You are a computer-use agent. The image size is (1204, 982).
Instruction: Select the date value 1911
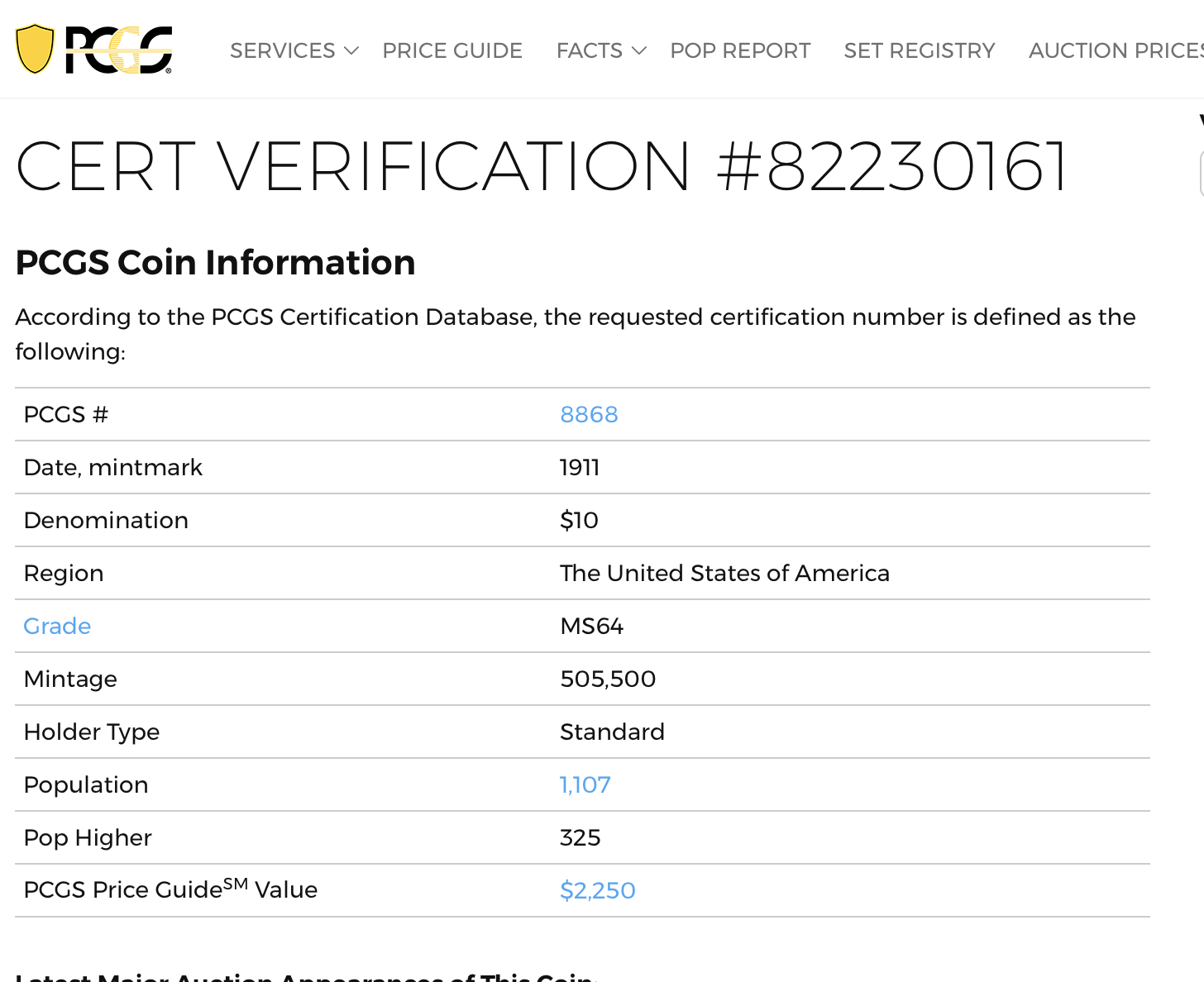580,467
